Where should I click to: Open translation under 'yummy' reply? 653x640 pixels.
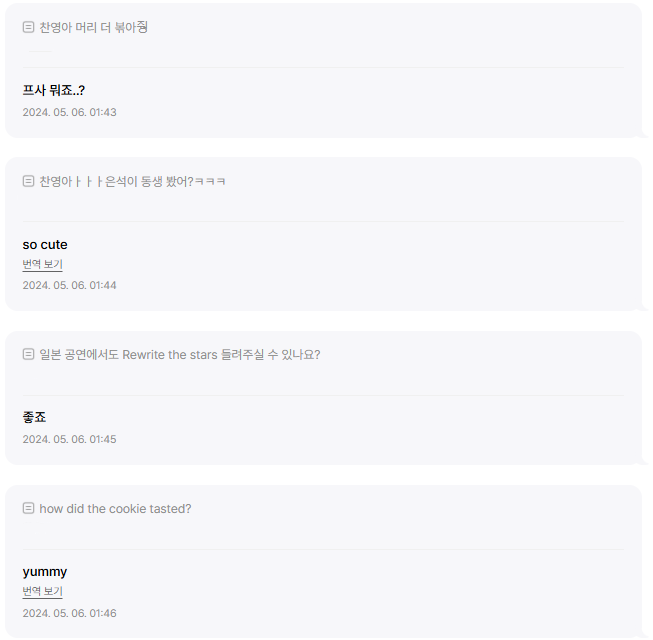(42, 592)
